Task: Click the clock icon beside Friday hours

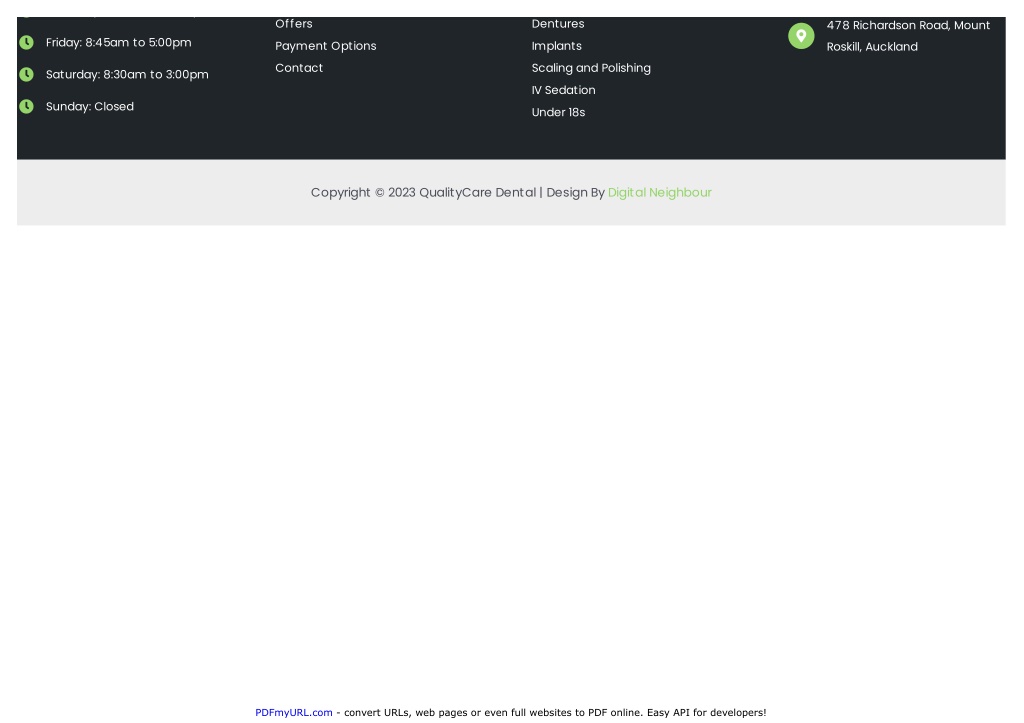Action: 26,42
